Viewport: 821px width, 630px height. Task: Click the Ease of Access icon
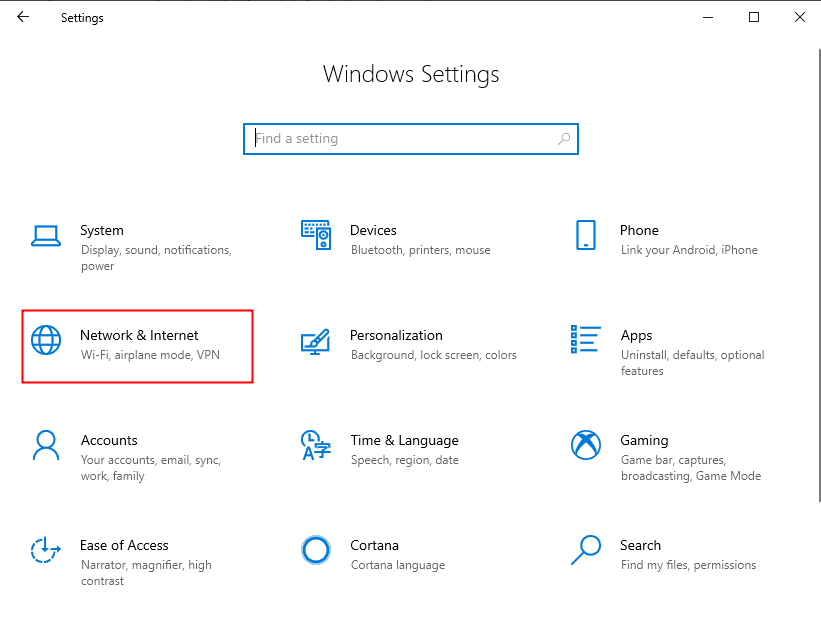point(46,550)
